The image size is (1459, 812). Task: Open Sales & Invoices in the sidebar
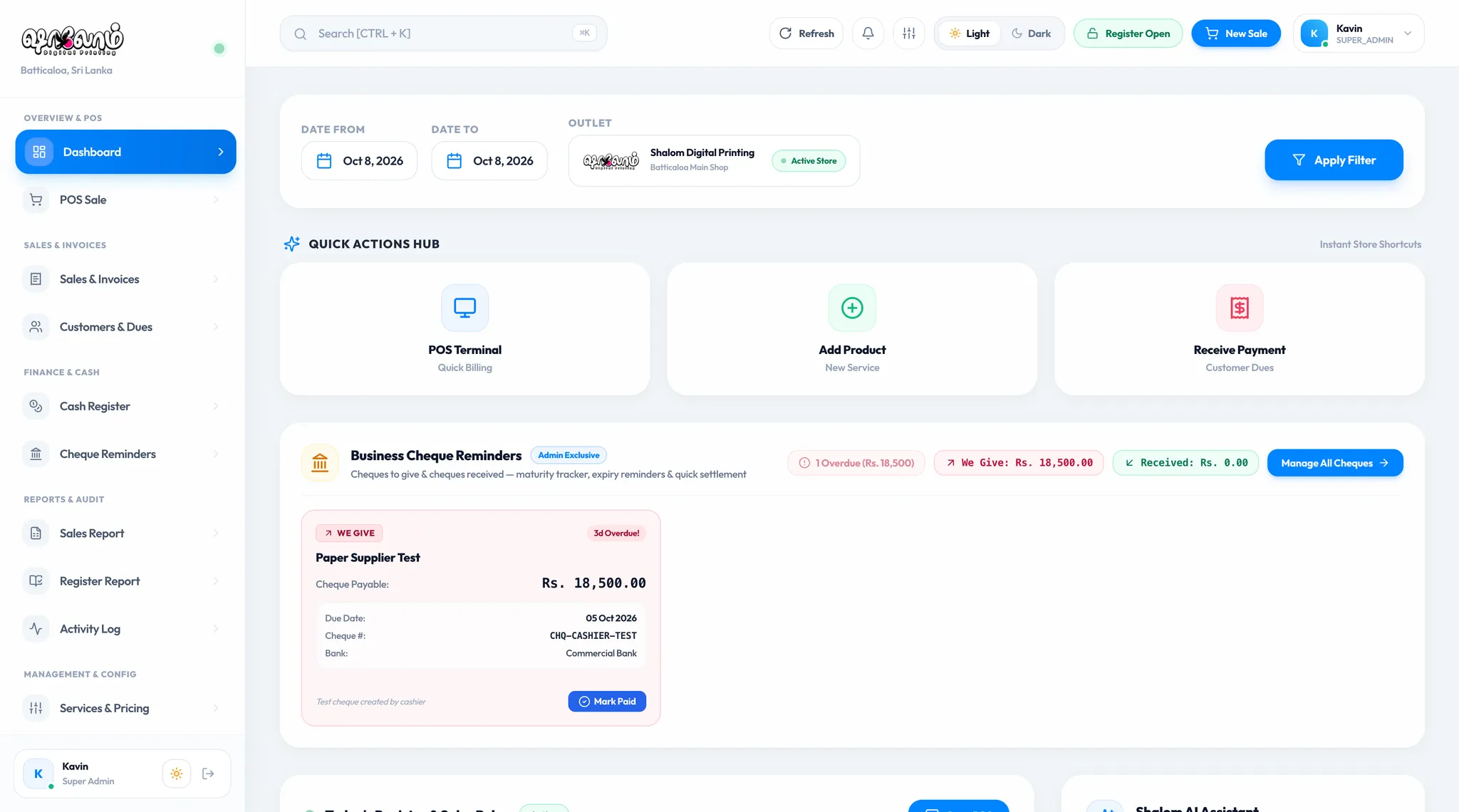(x=125, y=279)
